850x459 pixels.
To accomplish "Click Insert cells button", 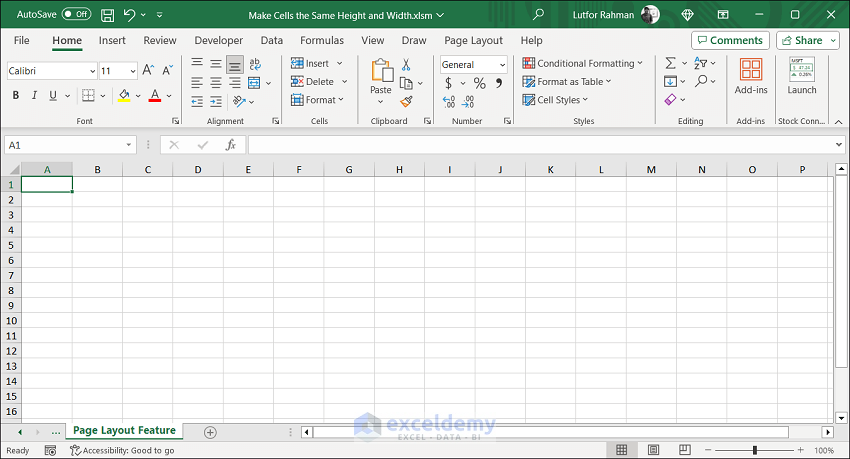I will point(311,63).
